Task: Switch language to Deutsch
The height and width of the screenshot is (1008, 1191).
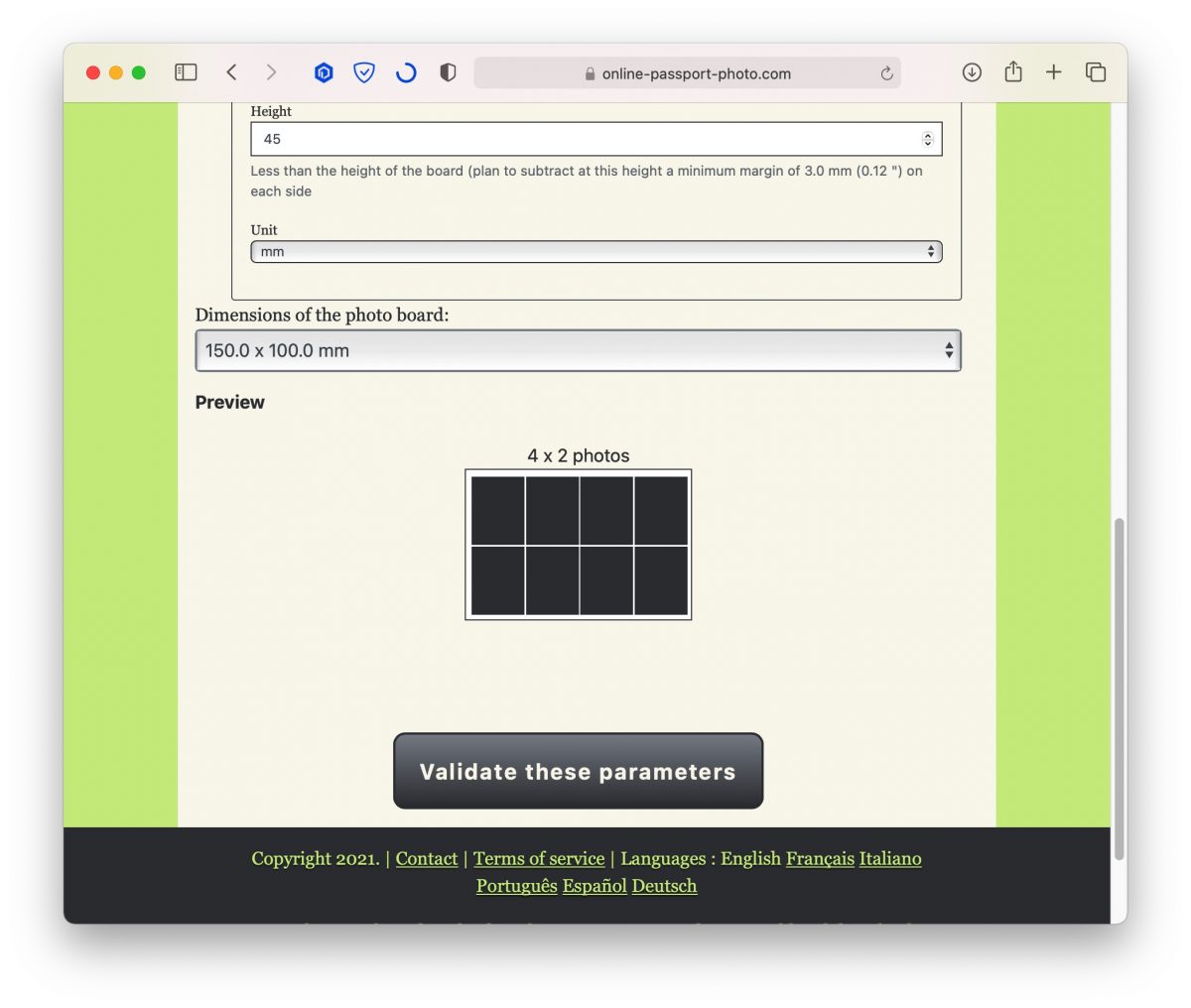Action: pyautogui.click(x=664, y=886)
